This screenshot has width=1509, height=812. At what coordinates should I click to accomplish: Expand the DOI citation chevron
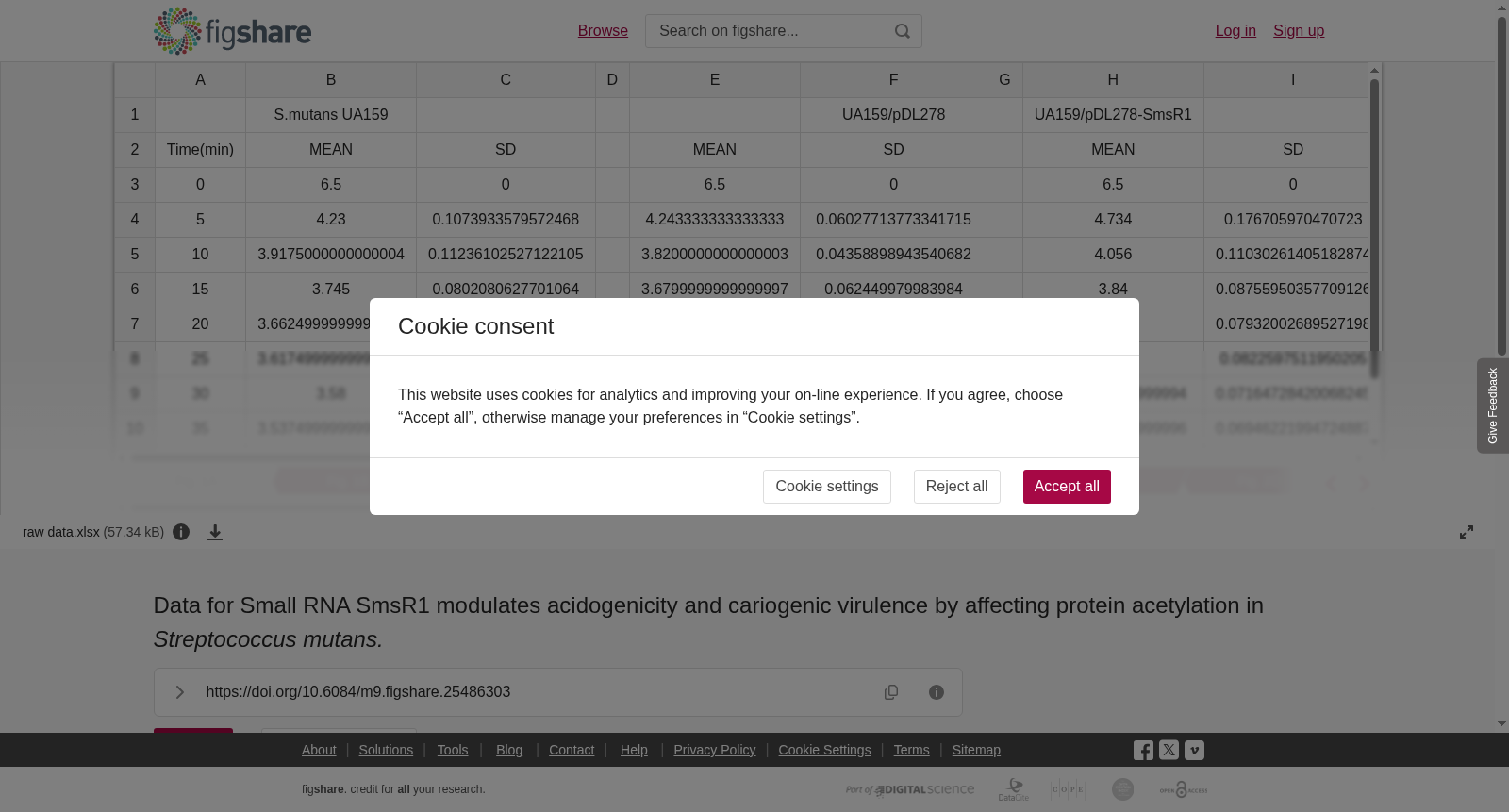pos(179,692)
